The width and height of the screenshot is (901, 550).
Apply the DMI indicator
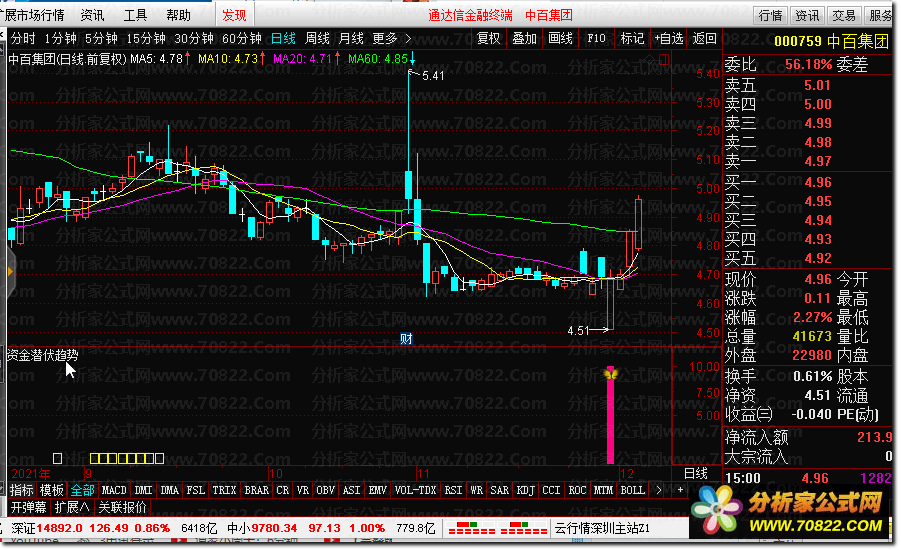click(143, 490)
